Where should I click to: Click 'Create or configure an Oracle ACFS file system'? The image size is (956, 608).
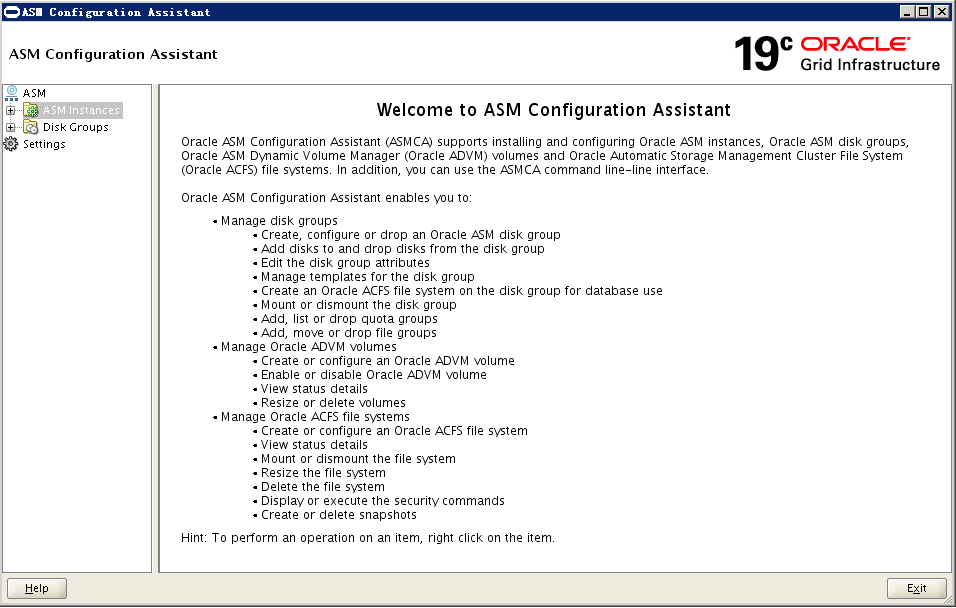394,431
